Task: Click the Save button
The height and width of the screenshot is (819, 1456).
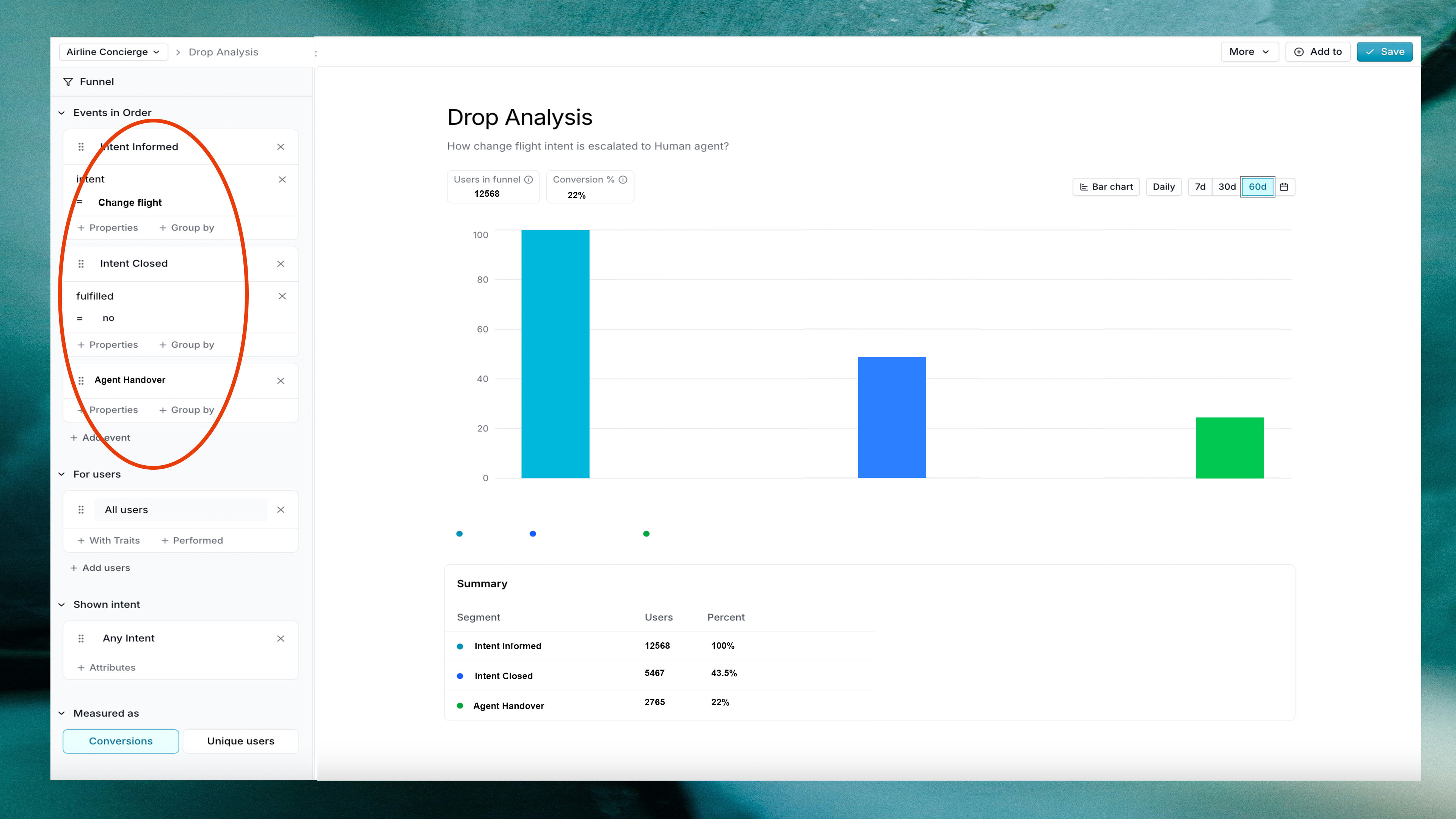Action: [1384, 52]
